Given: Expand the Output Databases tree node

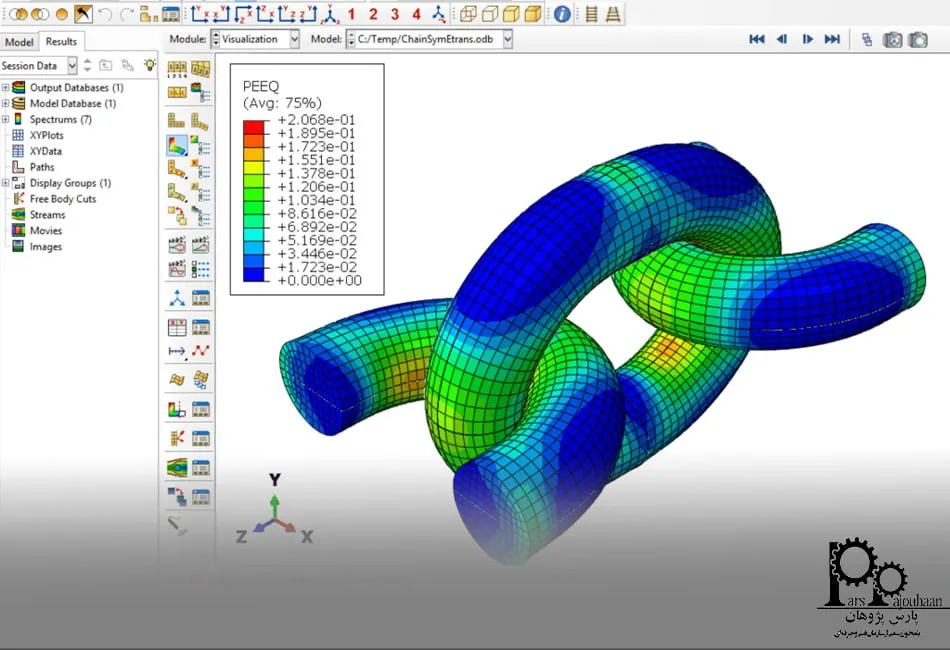Looking at the screenshot, I should tap(6, 88).
